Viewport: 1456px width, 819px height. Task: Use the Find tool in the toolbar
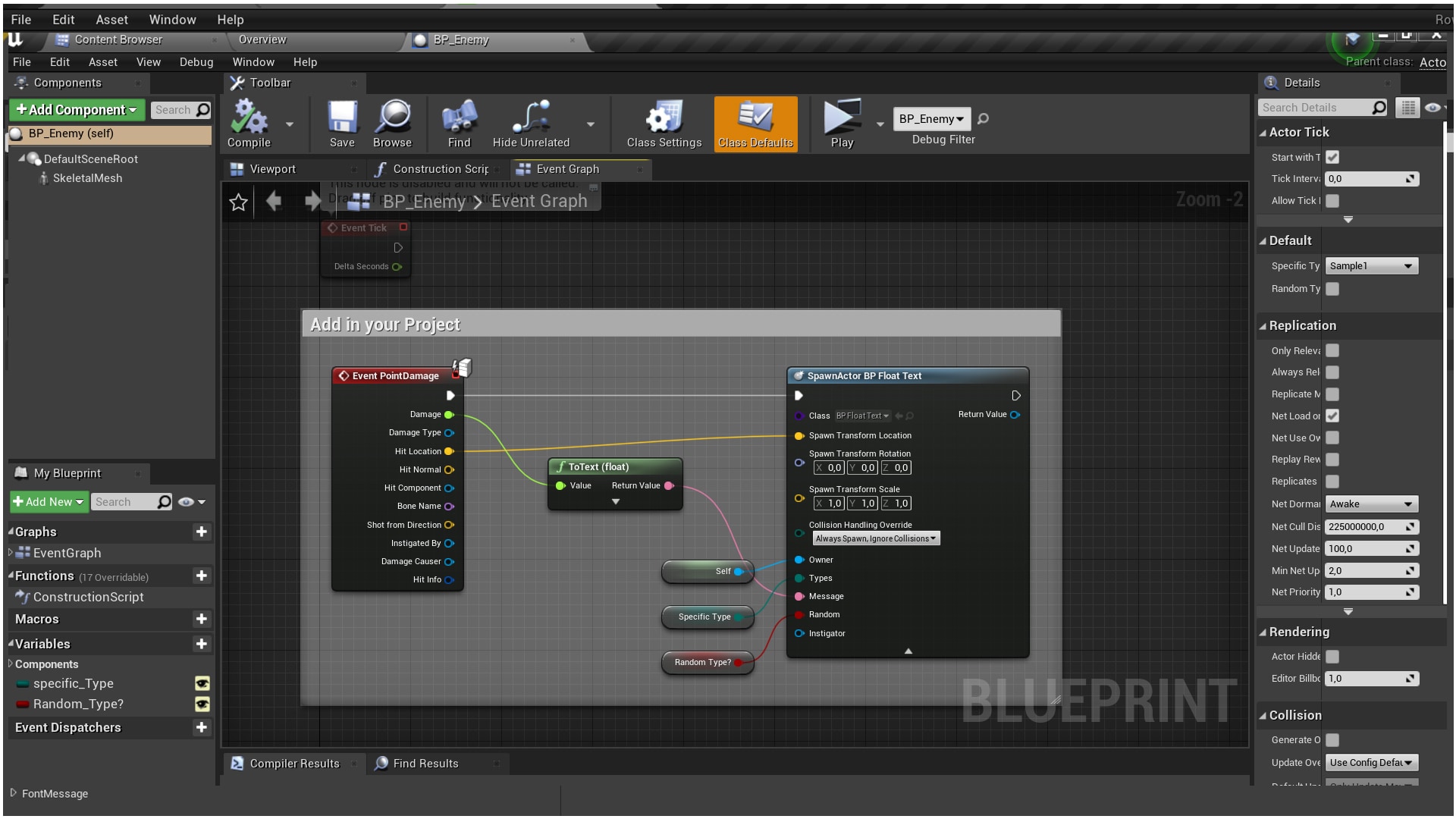tap(457, 124)
